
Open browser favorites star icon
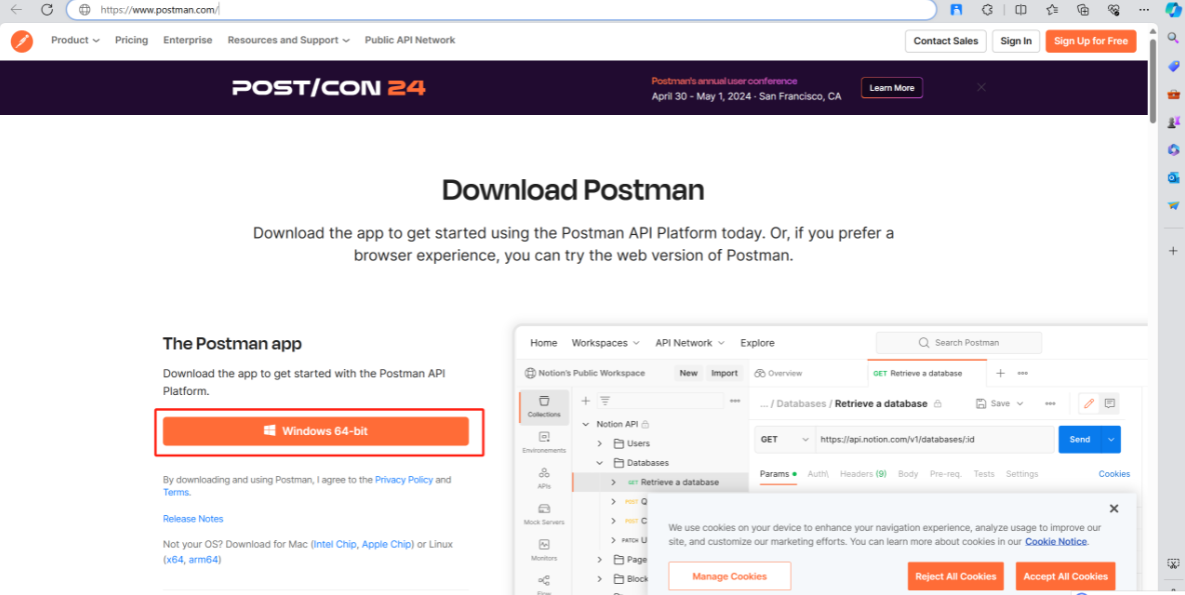click(x=1052, y=10)
